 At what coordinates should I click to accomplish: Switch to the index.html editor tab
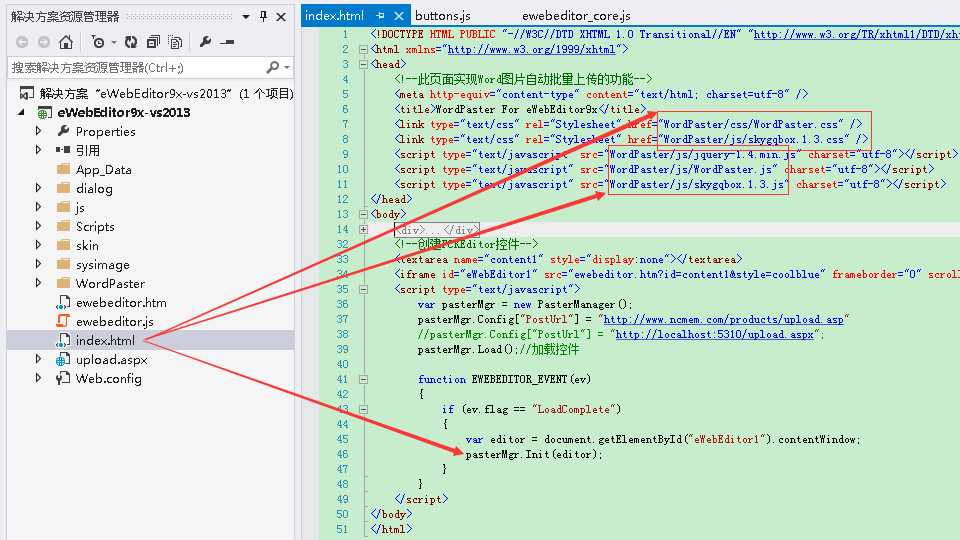tap(334, 16)
